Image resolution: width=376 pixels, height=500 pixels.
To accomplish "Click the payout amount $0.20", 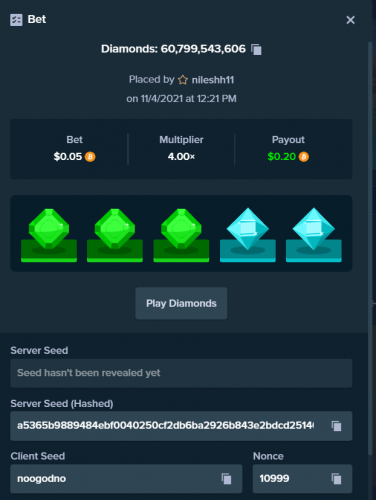I will pyautogui.click(x=282, y=156).
